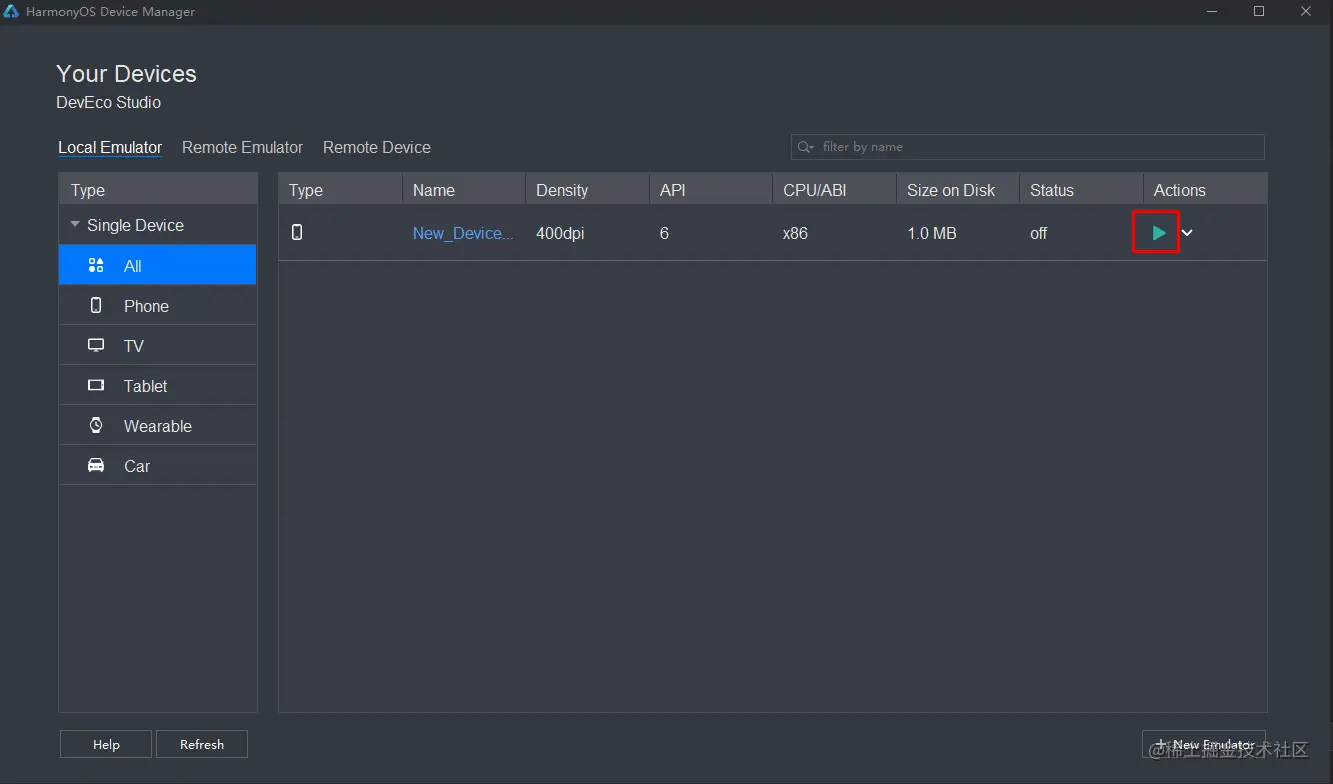Screen dimensions: 1333x784
Task: Sort by the Density column header
Action: (587, 190)
